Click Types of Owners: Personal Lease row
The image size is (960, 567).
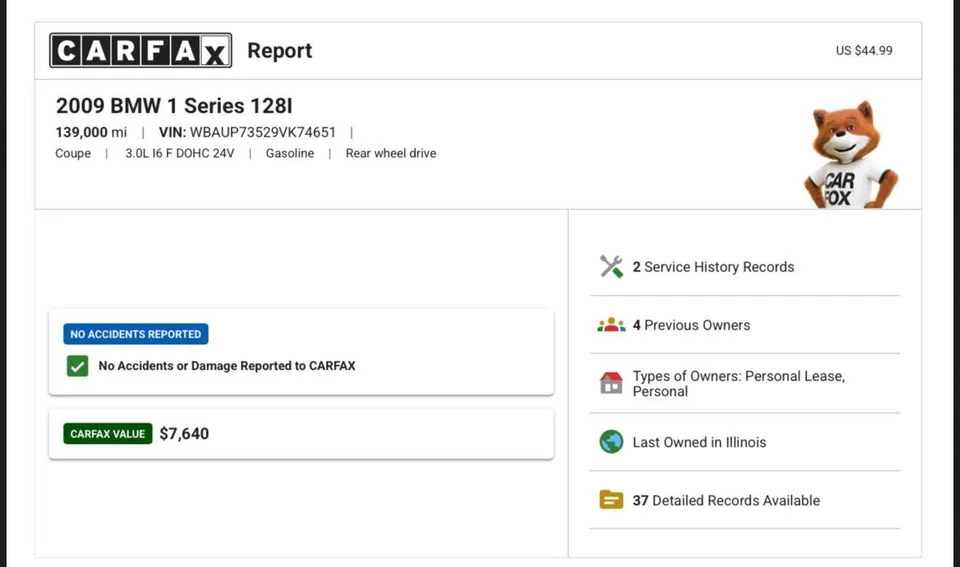pyautogui.click(x=744, y=384)
